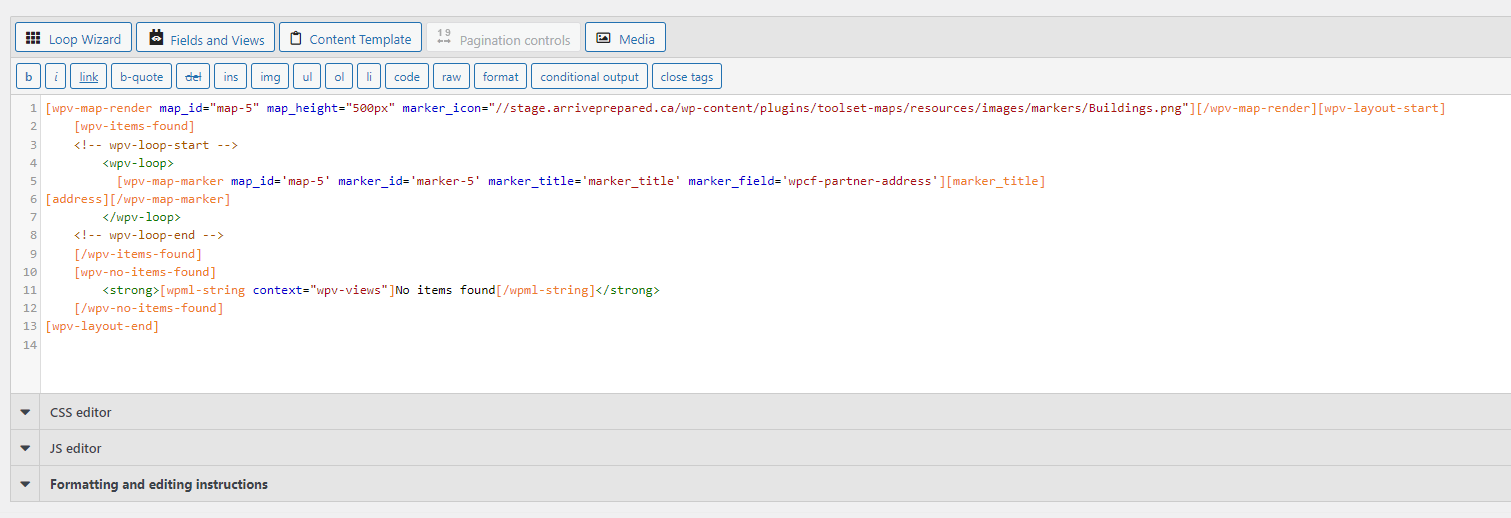Click the [wpv-map-render shortcode on line 1
This screenshot has height=518, width=1511.
99,108
